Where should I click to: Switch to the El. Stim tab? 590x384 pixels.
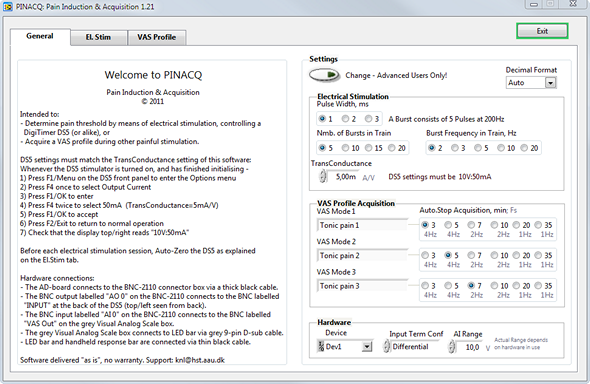[98, 37]
